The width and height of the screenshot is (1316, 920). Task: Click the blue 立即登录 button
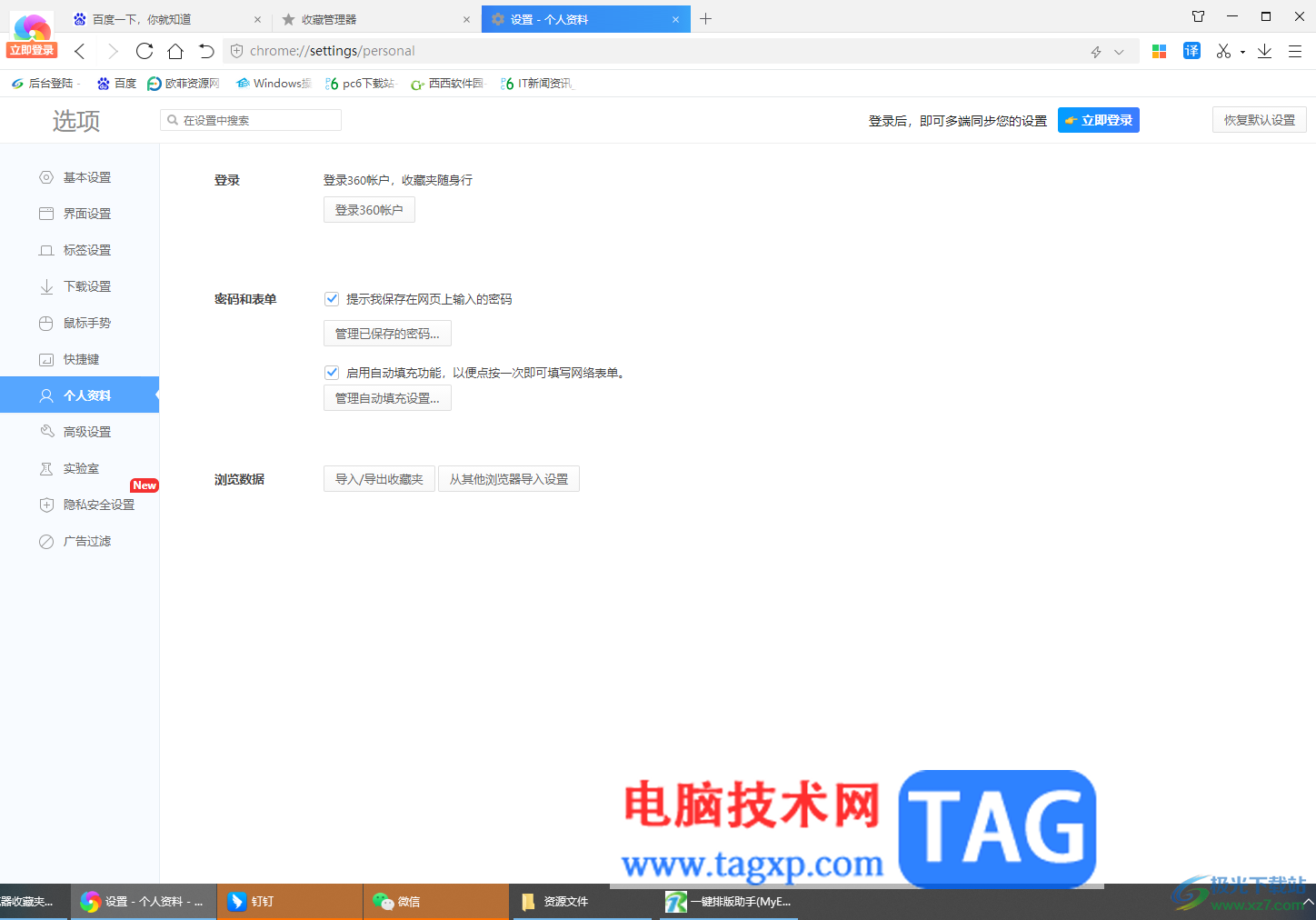pos(1099,120)
